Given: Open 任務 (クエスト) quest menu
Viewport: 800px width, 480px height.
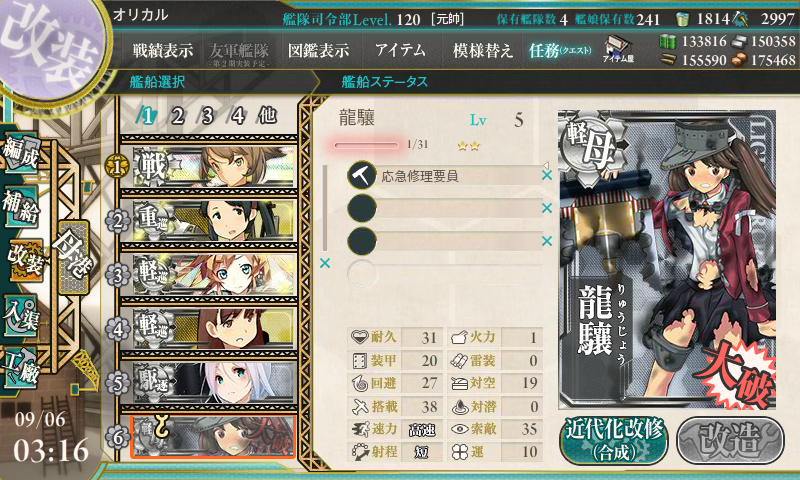Looking at the screenshot, I should (560, 50).
